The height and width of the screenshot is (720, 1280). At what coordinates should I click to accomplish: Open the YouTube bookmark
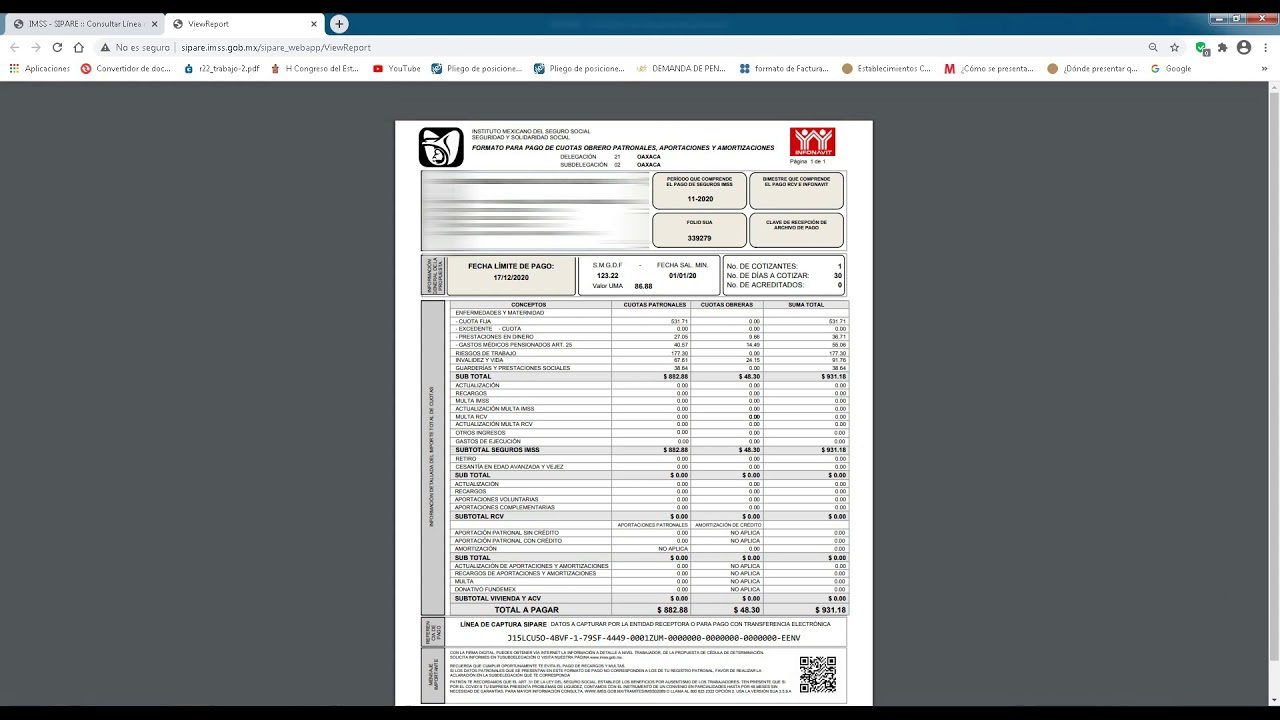coord(396,69)
